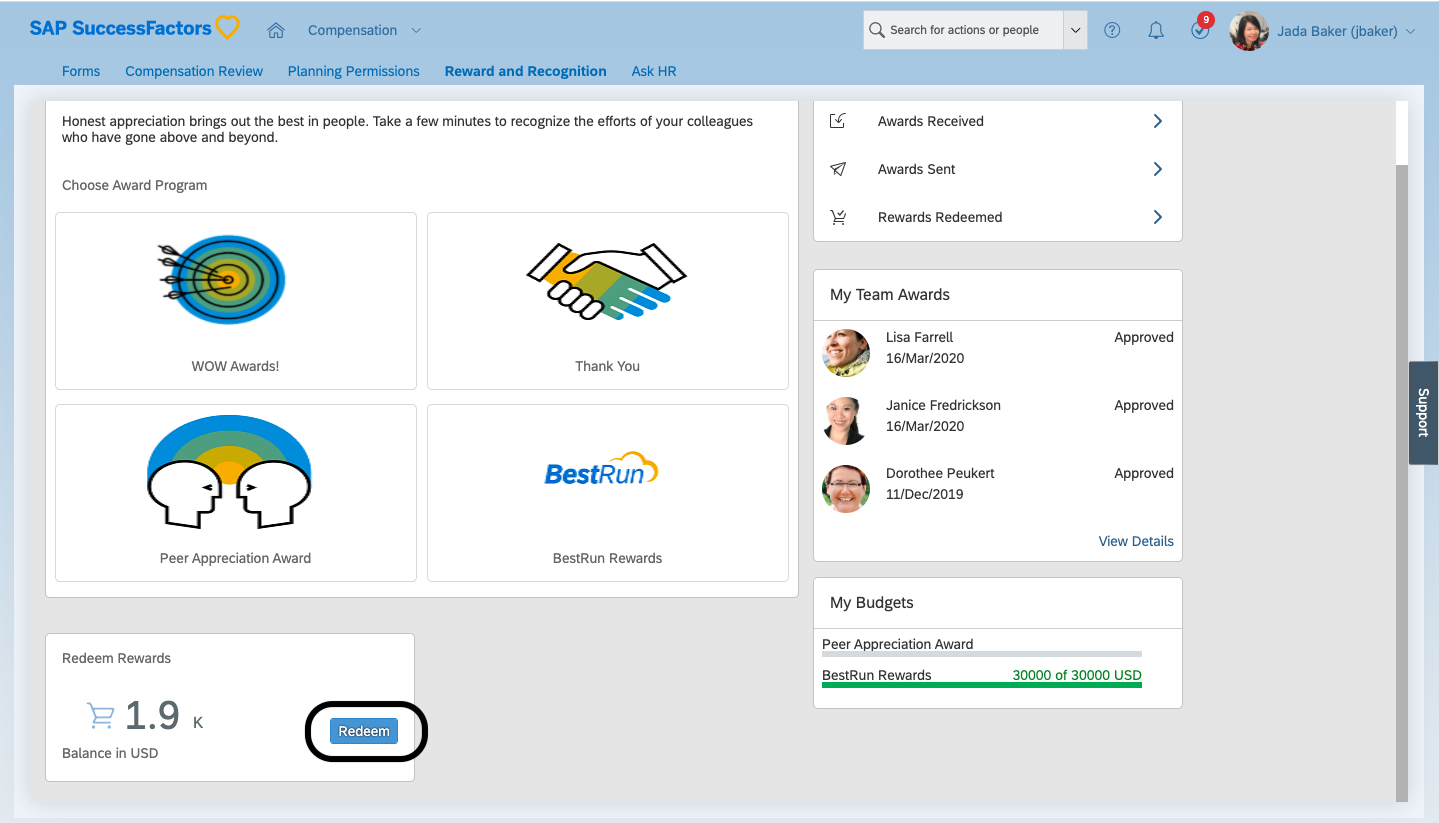
Task: Open the Support side tab
Action: (1423, 412)
